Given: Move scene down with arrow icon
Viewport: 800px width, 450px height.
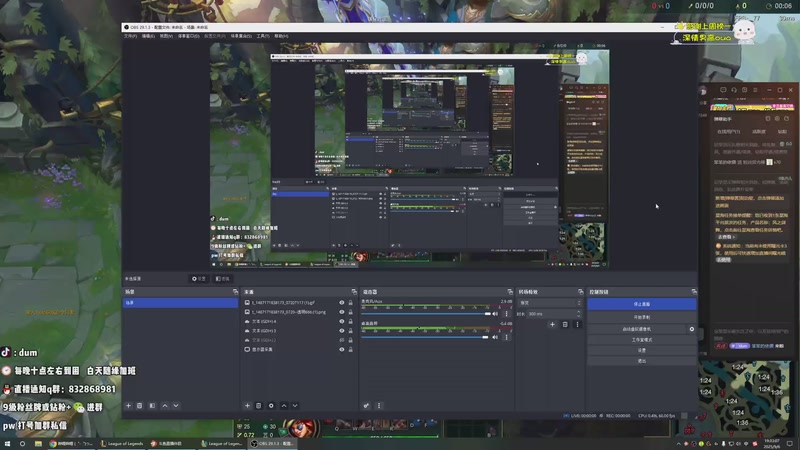Looking at the screenshot, I should [x=176, y=406].
